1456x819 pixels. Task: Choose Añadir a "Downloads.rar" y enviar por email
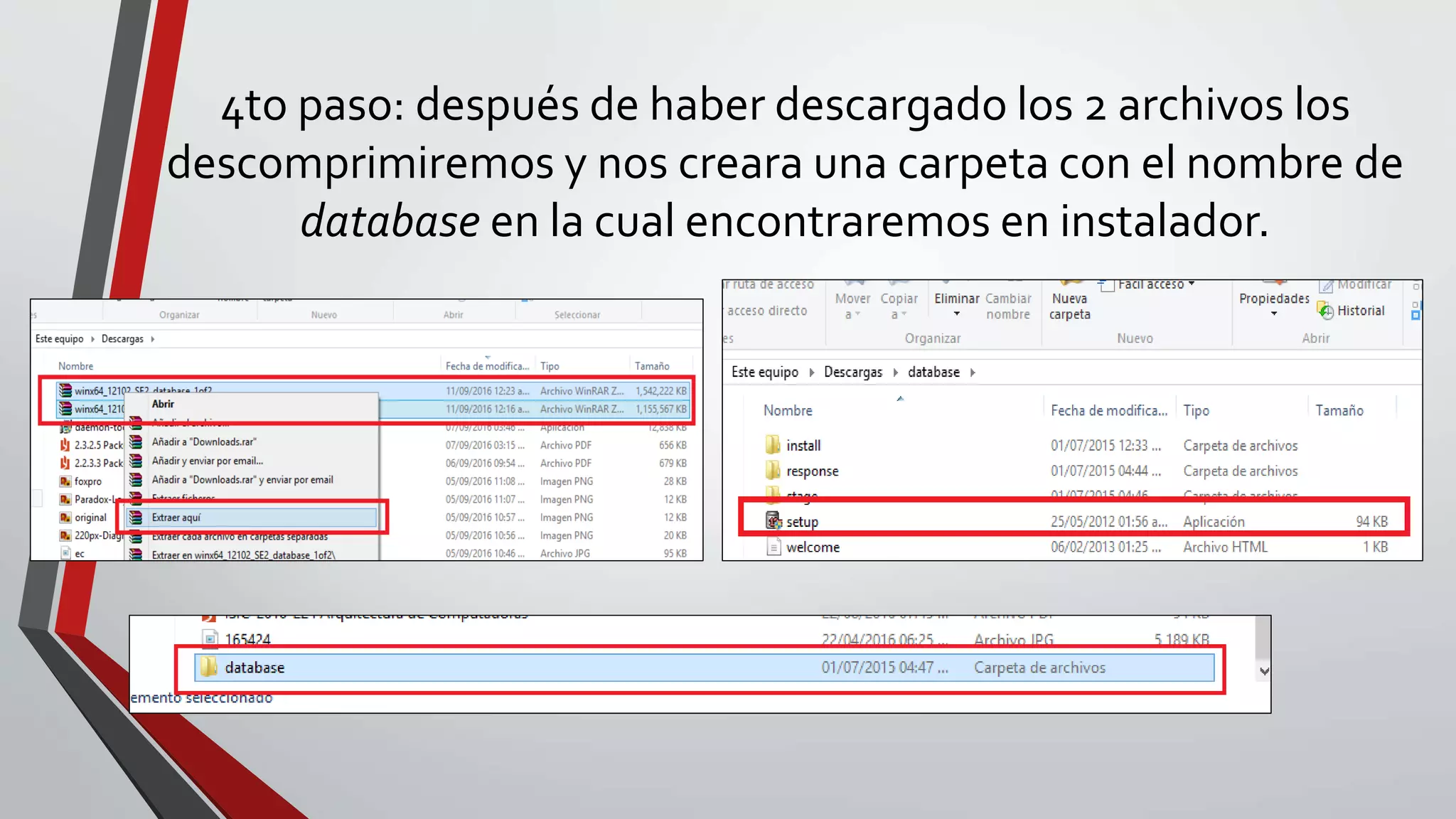[x=242, y=480]
